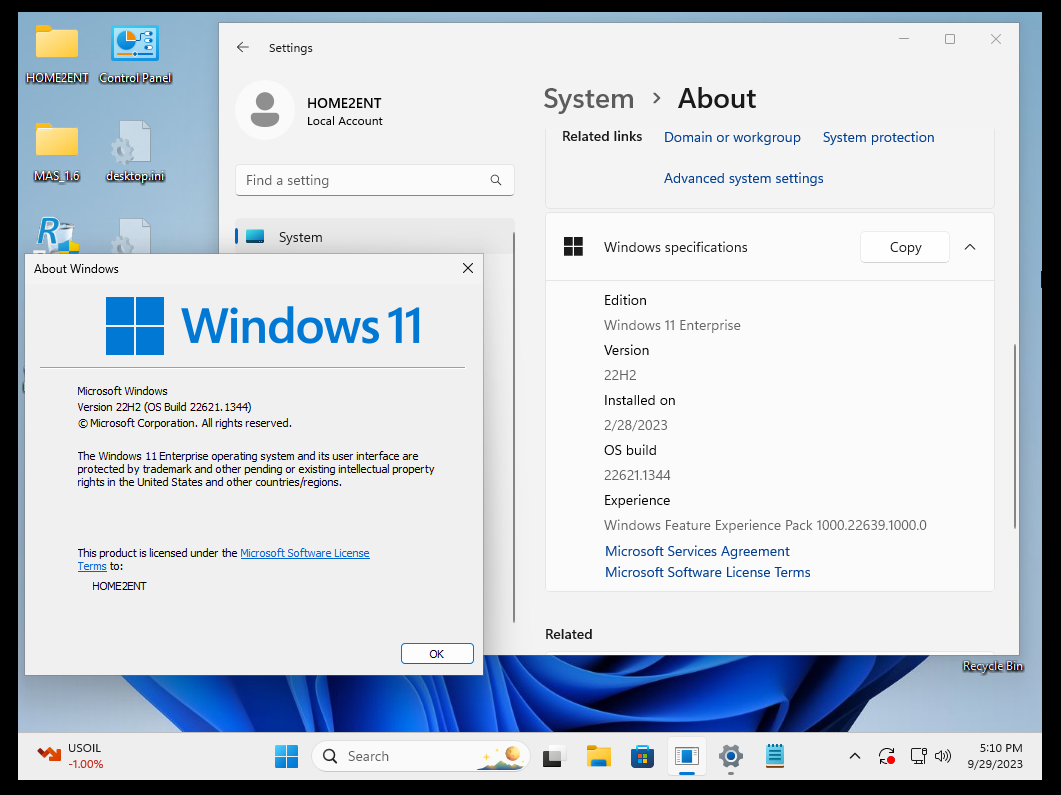Select System in the Settings sidebar
This screenshot has width=1061, height=795.
tap(374, 236)
